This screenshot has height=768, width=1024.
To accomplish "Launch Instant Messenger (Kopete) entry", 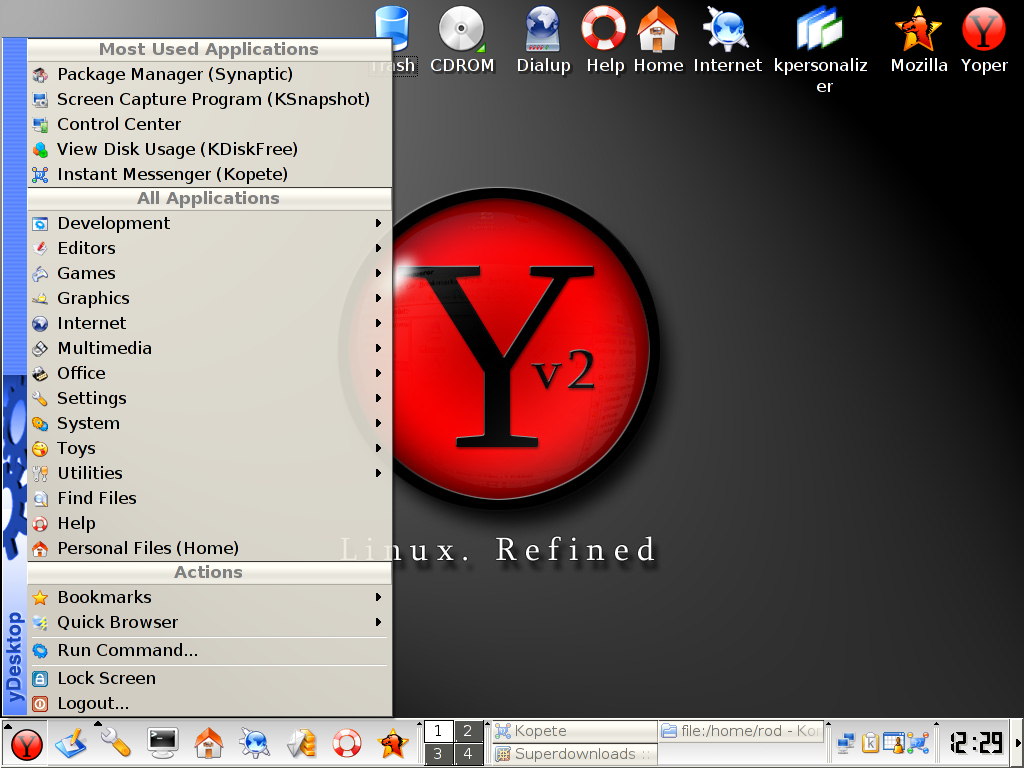I will point(209,174).
